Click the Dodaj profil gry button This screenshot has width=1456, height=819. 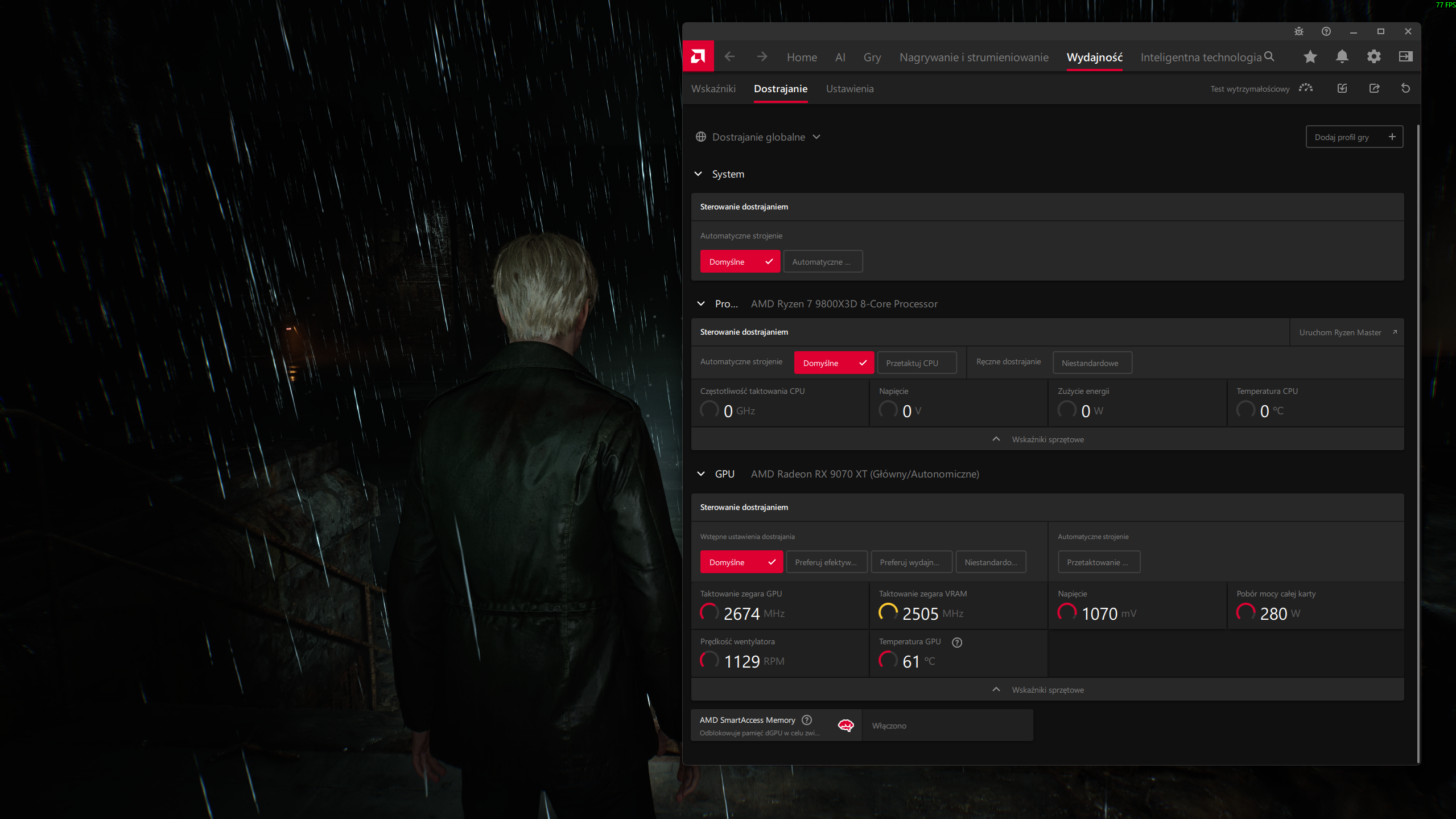pyautogui.click(x=1354, y=137)
